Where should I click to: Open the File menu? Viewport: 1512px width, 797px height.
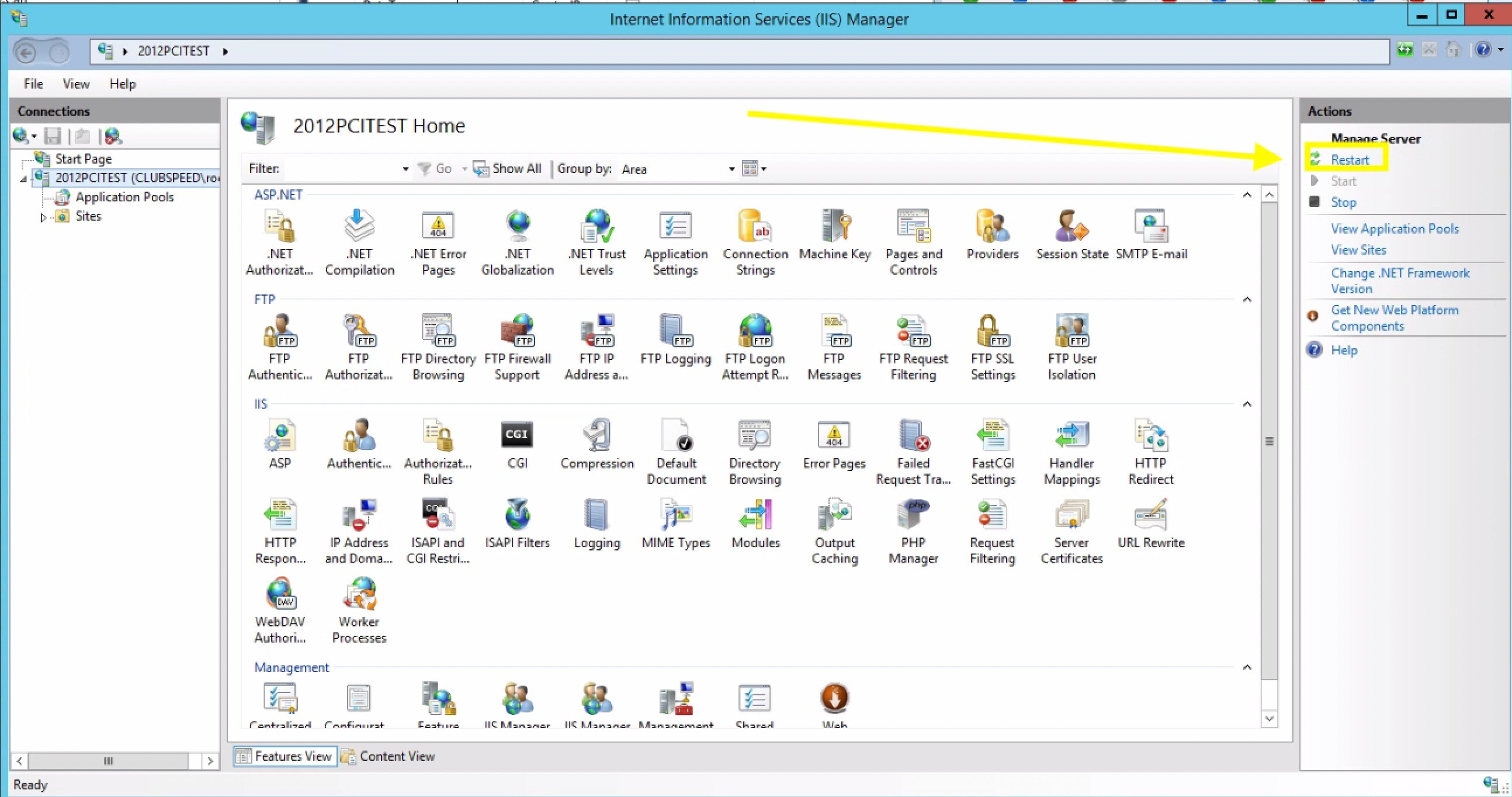pos(33,84)
